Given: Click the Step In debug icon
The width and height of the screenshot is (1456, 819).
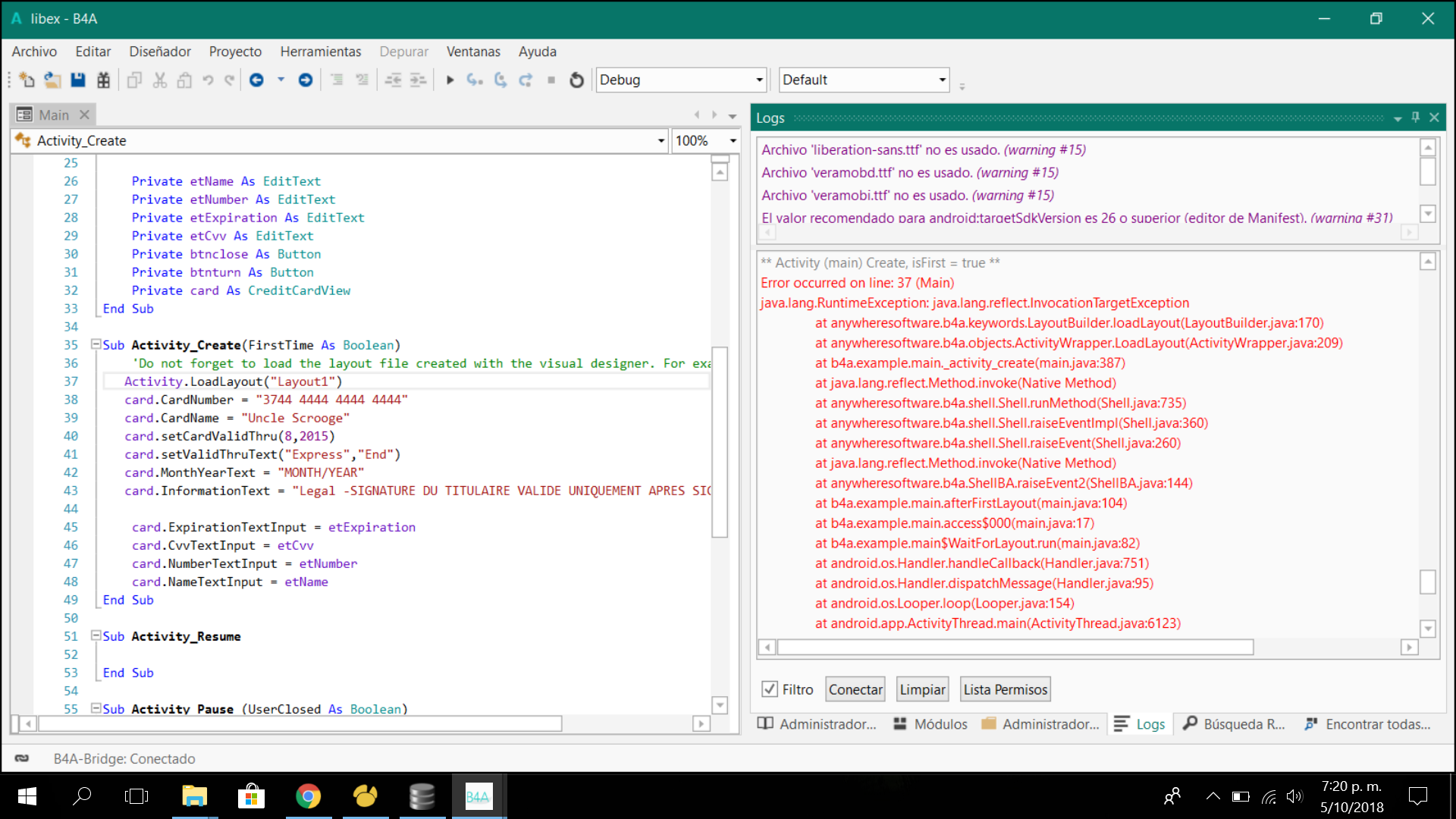Looking at the screenshot, I should 475,80.
